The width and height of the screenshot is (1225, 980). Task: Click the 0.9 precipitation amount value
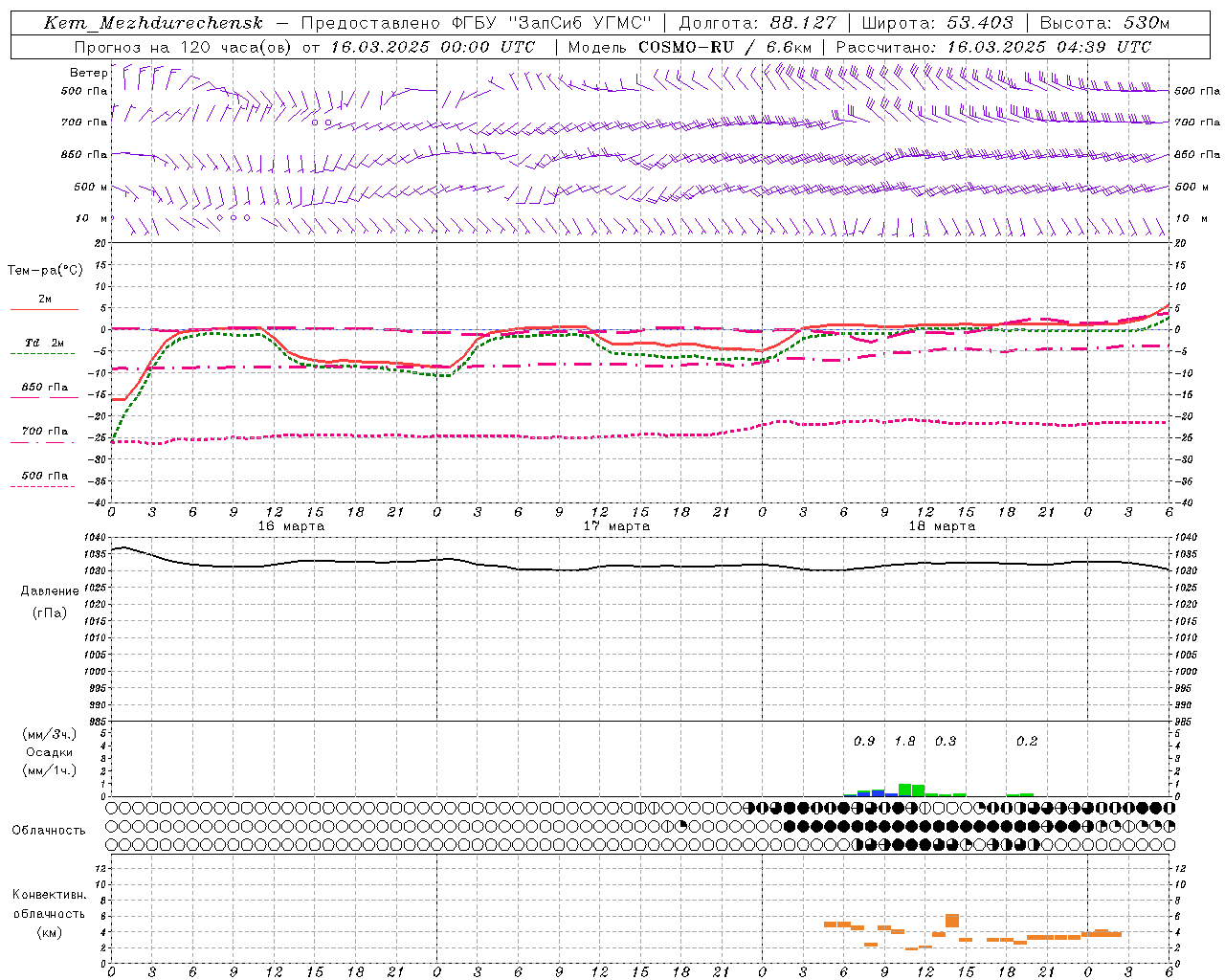(x=864, y=741)
